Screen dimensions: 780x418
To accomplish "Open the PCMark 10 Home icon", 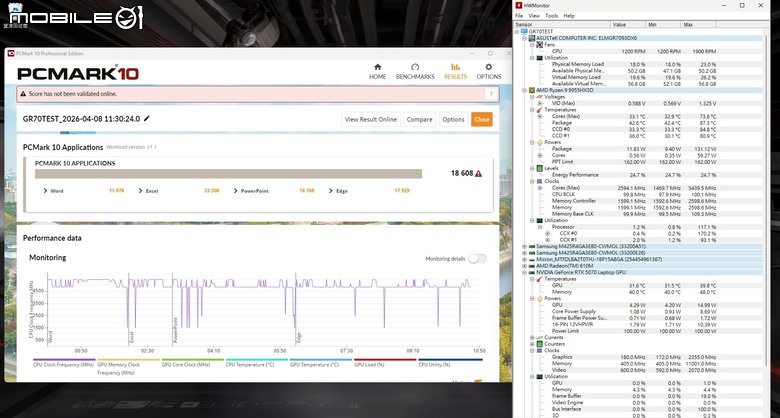I will click(x=377, y=67).
